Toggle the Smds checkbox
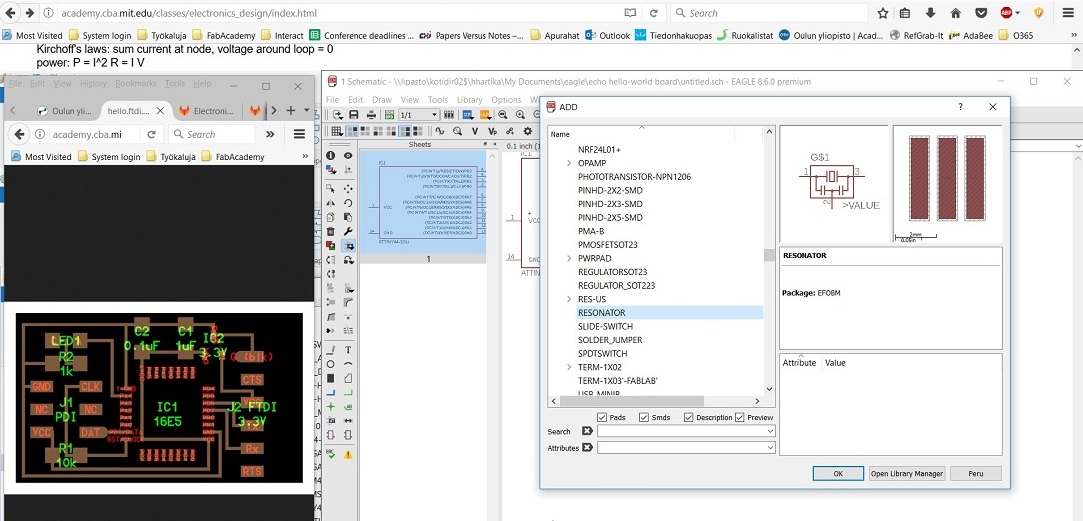This screenshot has height=521, width=1083. (644, 417)
